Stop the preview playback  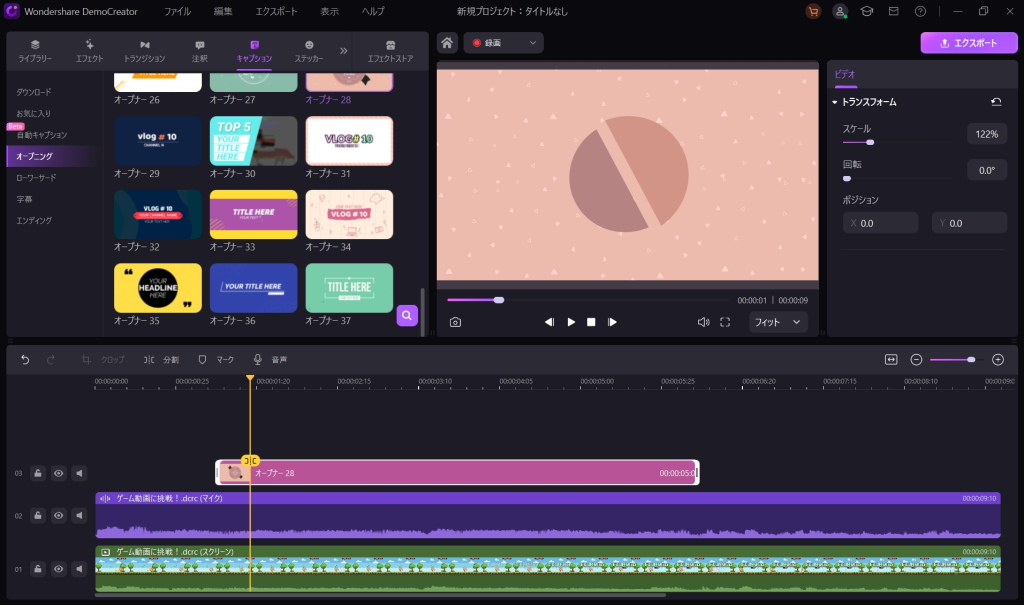coord(591,322)
